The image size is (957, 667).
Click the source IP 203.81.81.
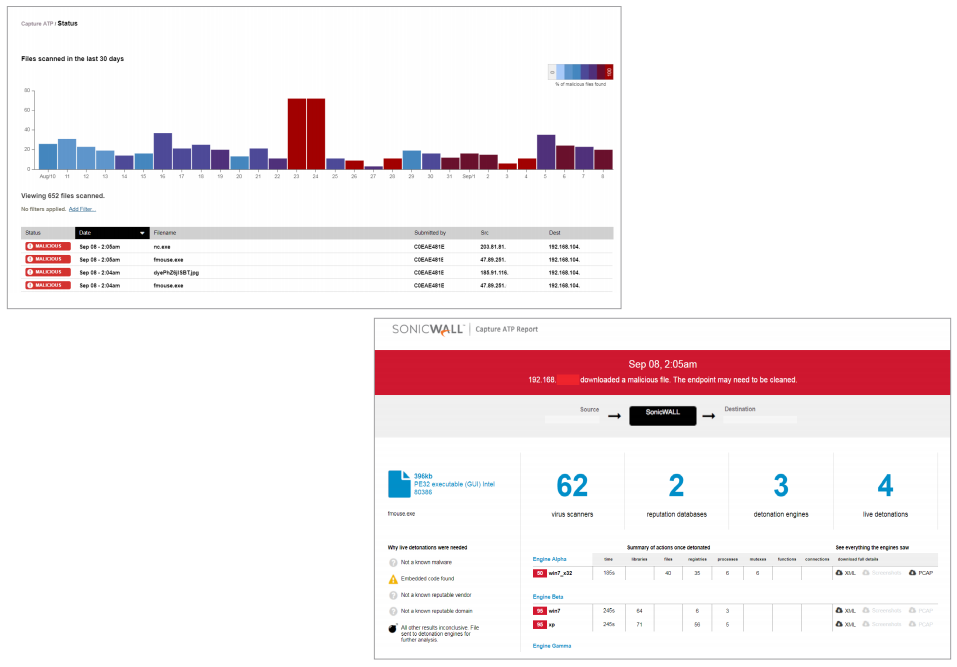pos(493,247)
